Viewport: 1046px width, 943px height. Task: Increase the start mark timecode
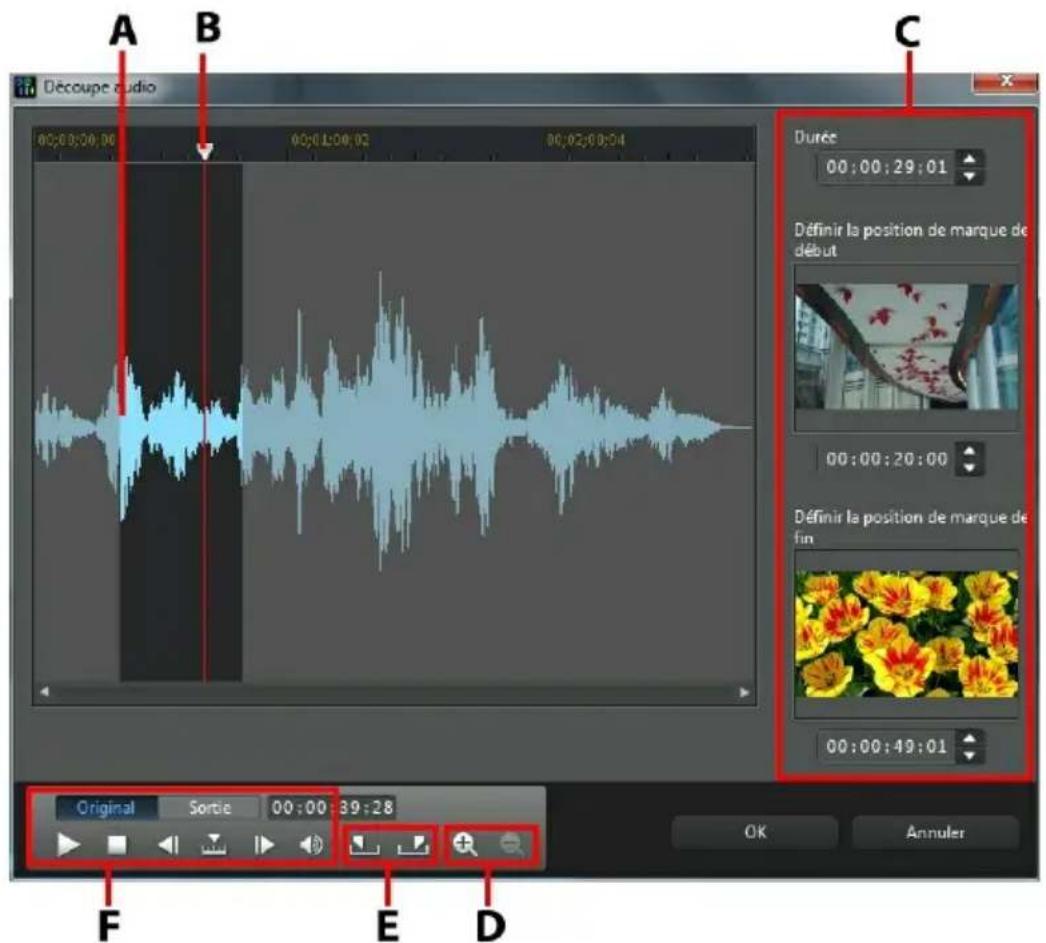pyautogui.click(x=970, y=451)
